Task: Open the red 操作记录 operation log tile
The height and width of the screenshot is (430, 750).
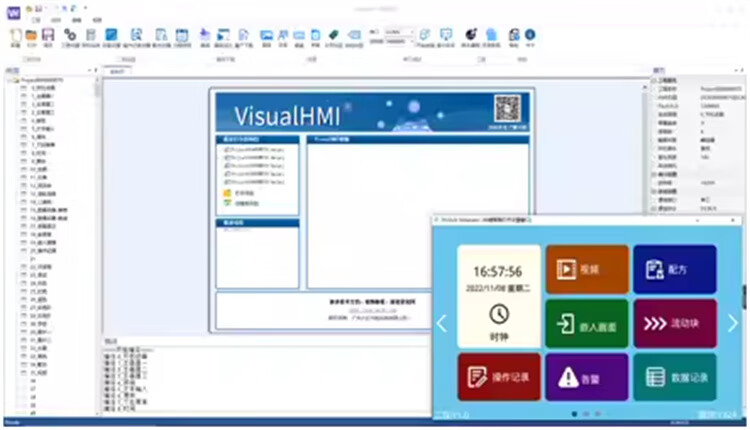Action: 499,377
